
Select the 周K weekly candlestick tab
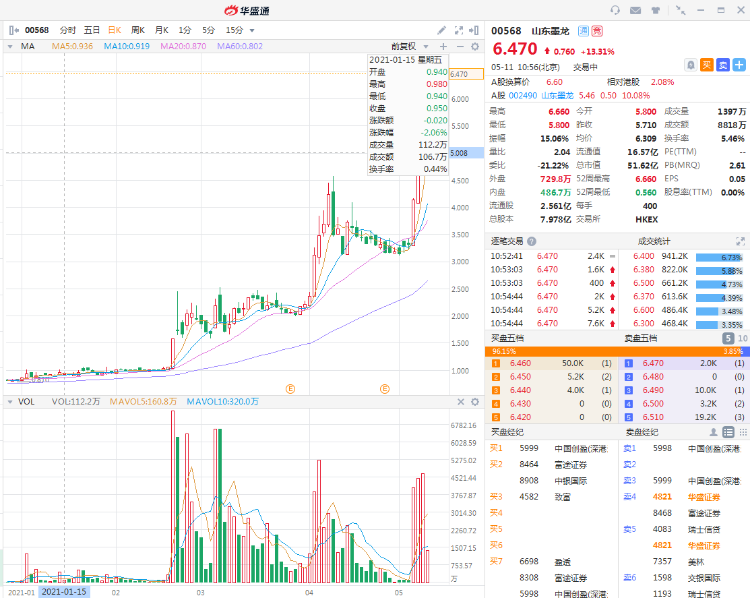point(138,30)
